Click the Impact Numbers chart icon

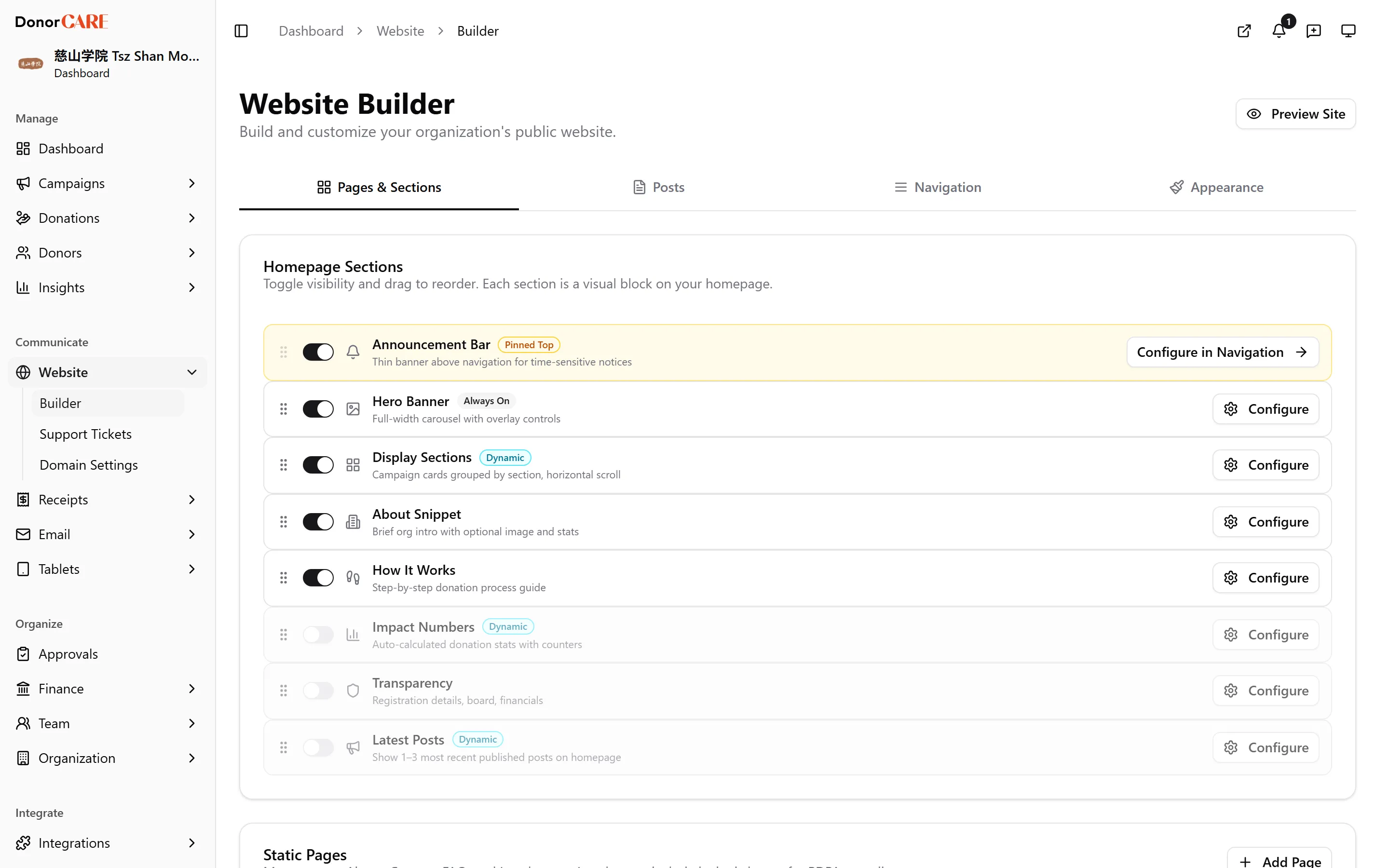(x=353, y=634)
